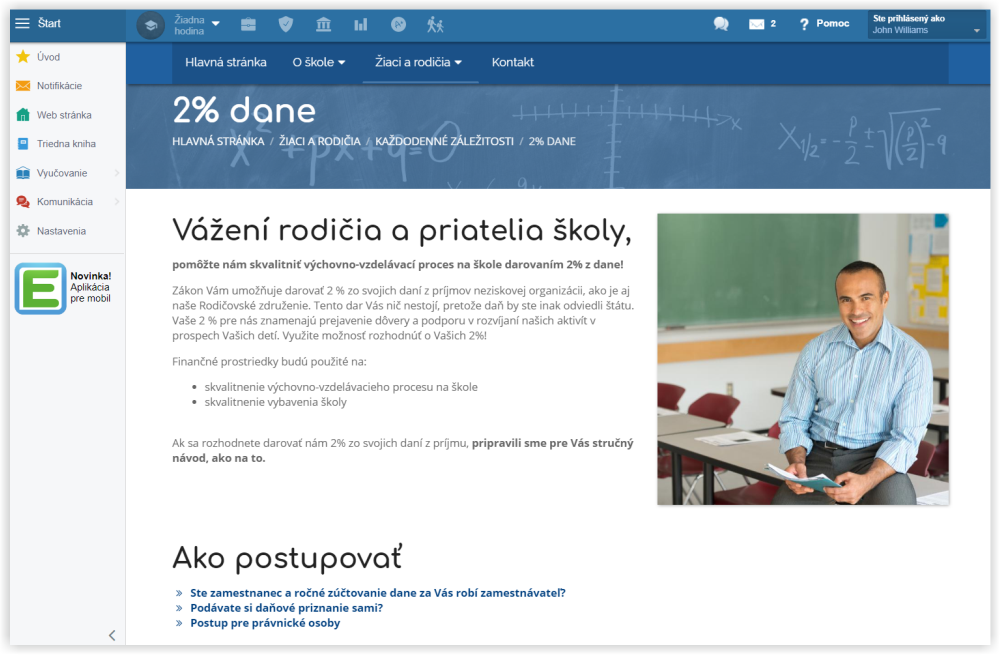This screenshot has width=1000, height=655.
Task: Expand the Žiadna hodina dropdown arrow
Action: coord(216,24)
